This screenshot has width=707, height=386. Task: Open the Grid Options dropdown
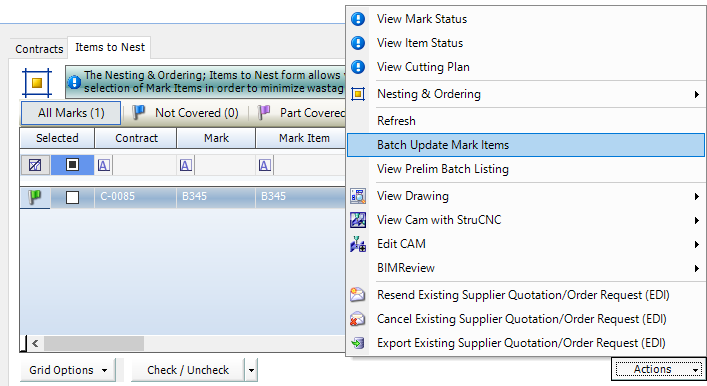pyautogui.click(x=68, y=370)
